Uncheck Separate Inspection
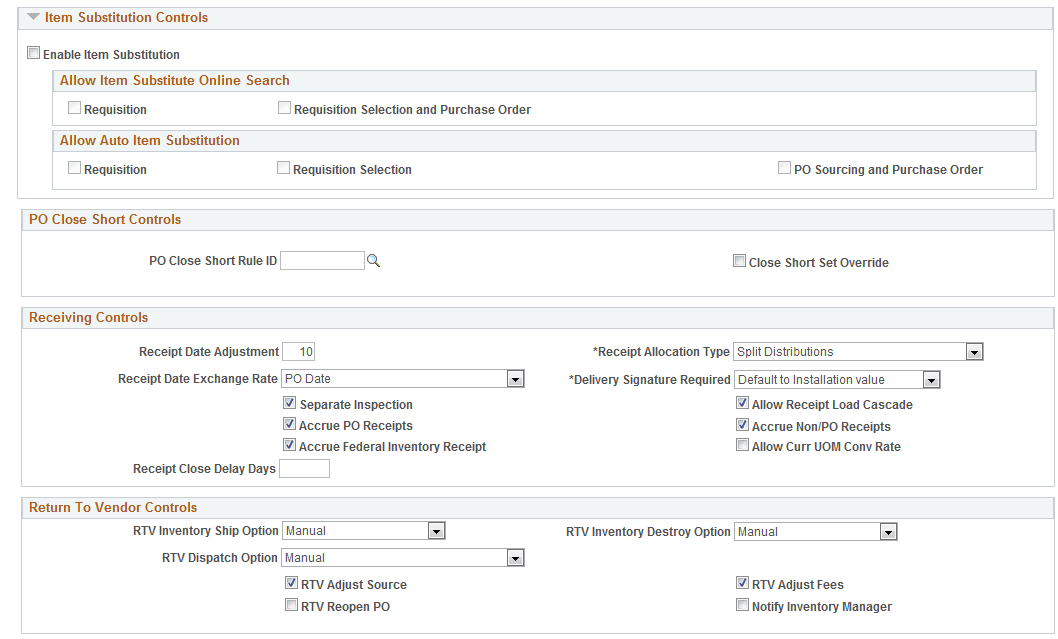Screen dimensions: 1058x639 289,403
